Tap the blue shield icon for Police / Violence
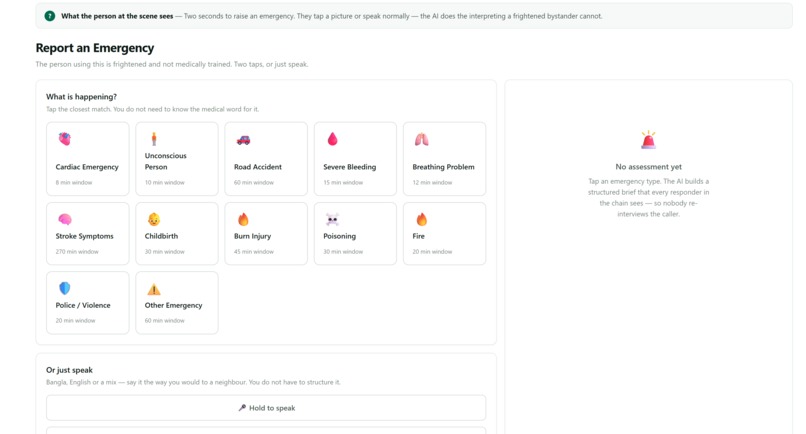 pyautogui.click(x=65, y=288)
